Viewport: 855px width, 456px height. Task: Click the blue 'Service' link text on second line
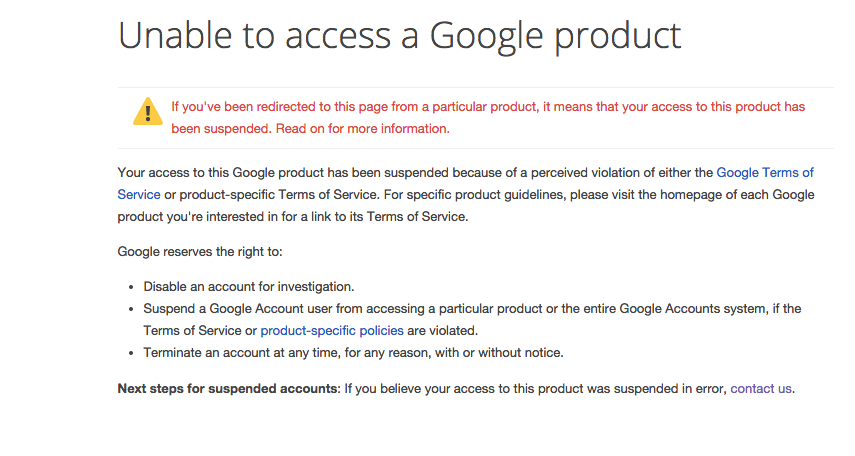138,195
